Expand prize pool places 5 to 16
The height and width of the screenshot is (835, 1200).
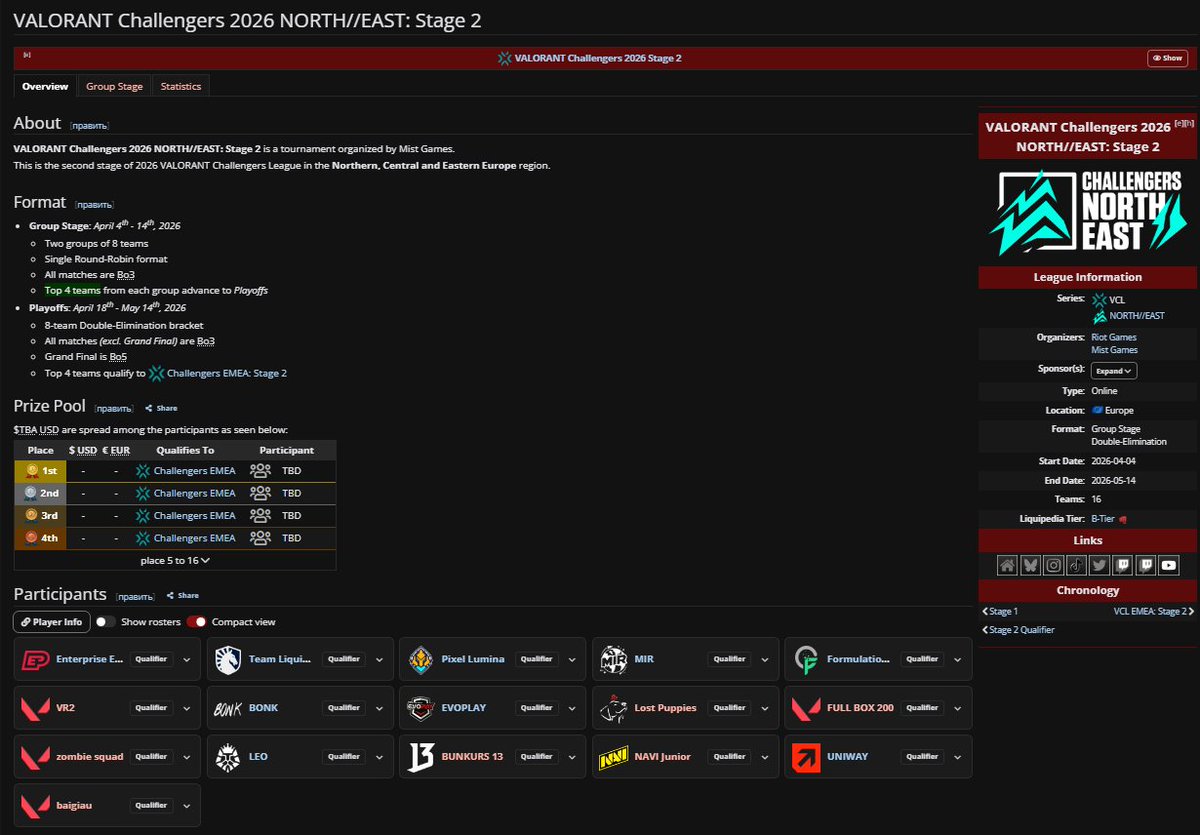[x=175, y=560]
